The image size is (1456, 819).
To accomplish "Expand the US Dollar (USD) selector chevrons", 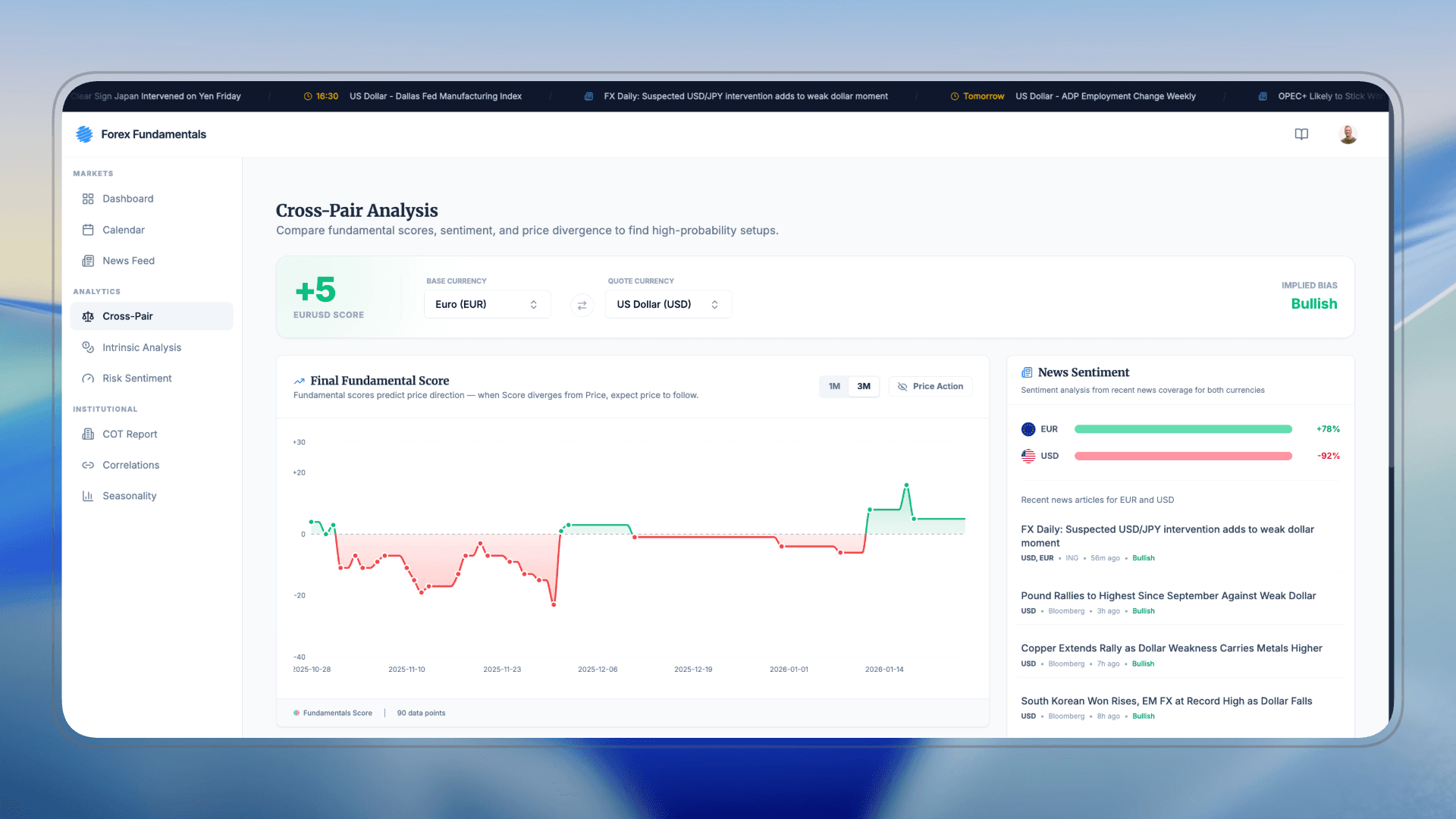I will (714, 304).
